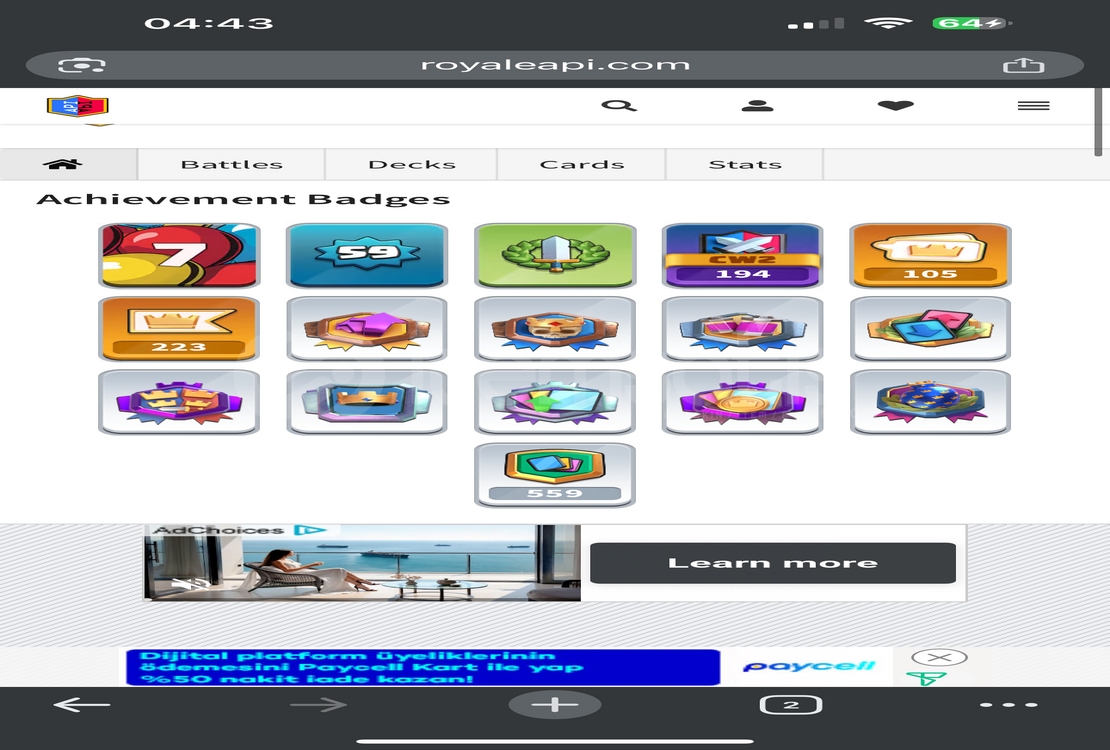Tap the silver treasure chest badge
Viewport: 1110px width, 750px height.
click(743, 329)
